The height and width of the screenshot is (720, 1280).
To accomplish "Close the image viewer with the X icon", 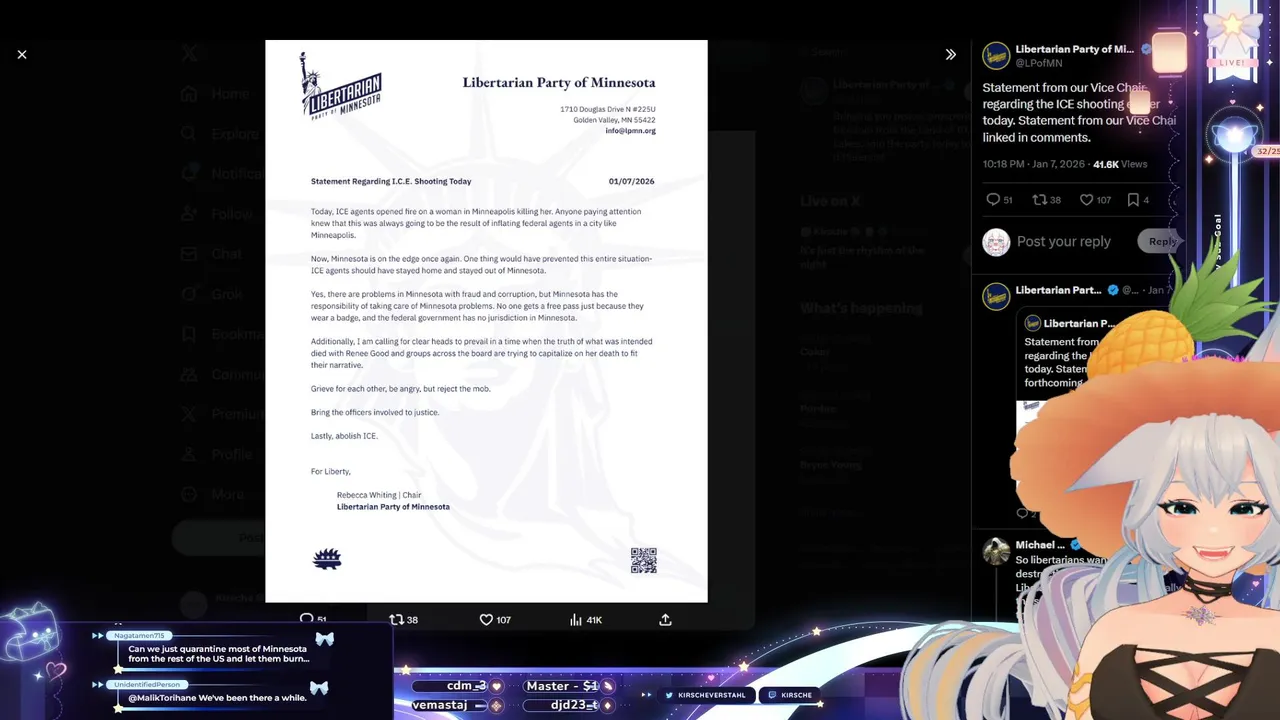I will pos(22,54).
